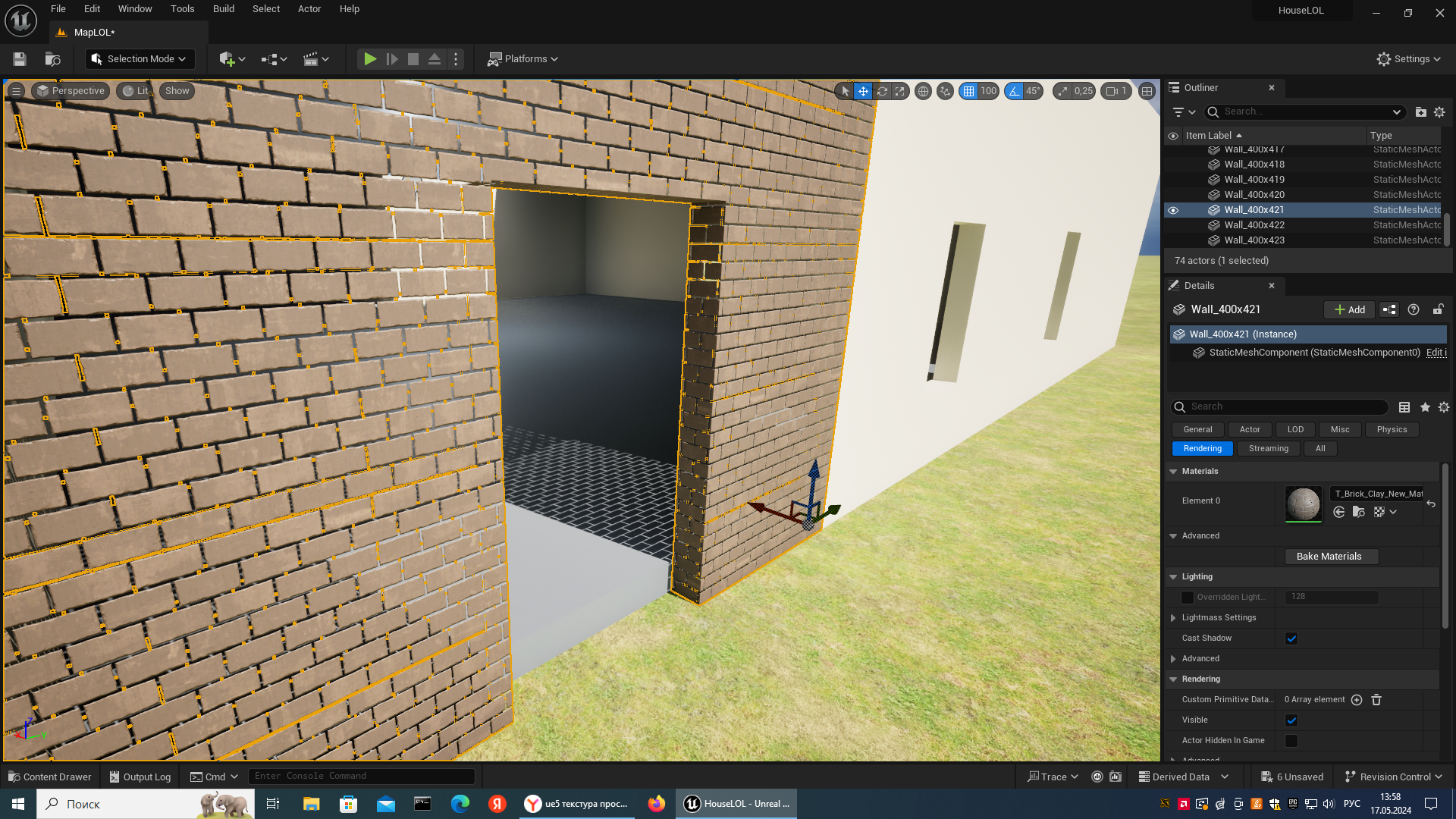Toggle the grid snapping icon
Viewport: 1456px width, 819px height.
click(x=968, y=91)
